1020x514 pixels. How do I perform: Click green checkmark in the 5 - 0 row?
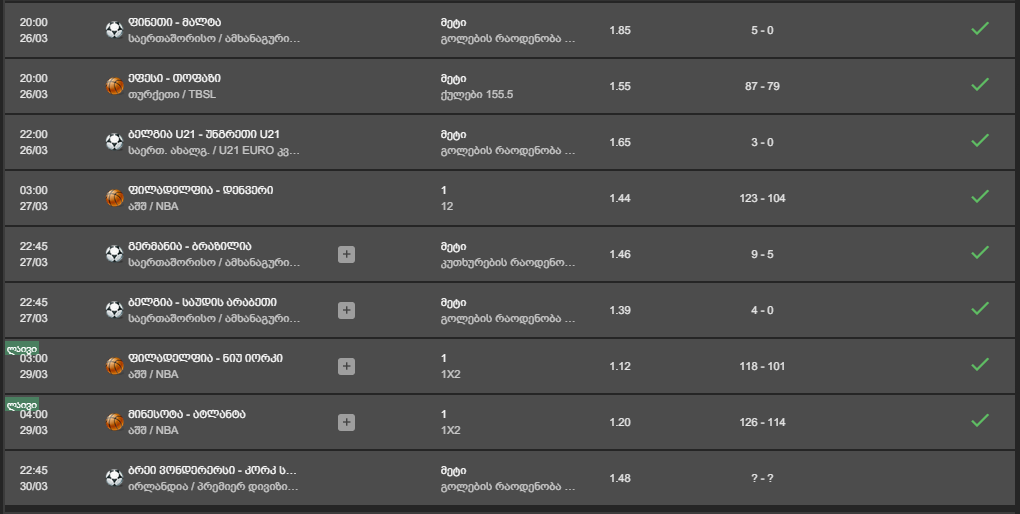click(x=980, y=29)
